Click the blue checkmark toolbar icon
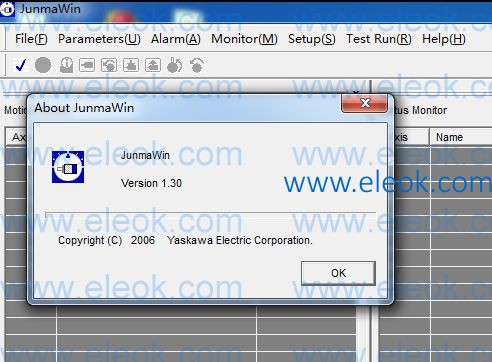The width and height of the screenshot is (492, 362). pos(21,65)
